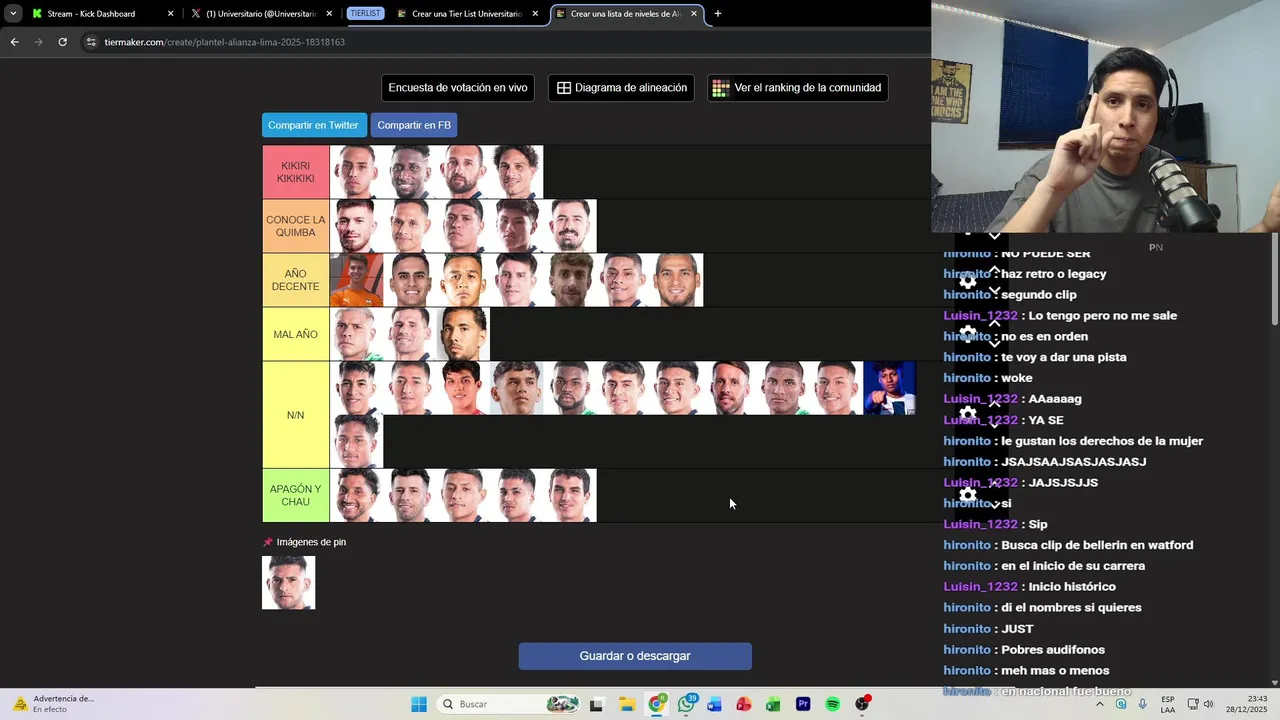Move CONOCE LA QUIMBA tier down with chevron
The width and height of the screenshot is (1280, 720).
(x=994, y=237)
